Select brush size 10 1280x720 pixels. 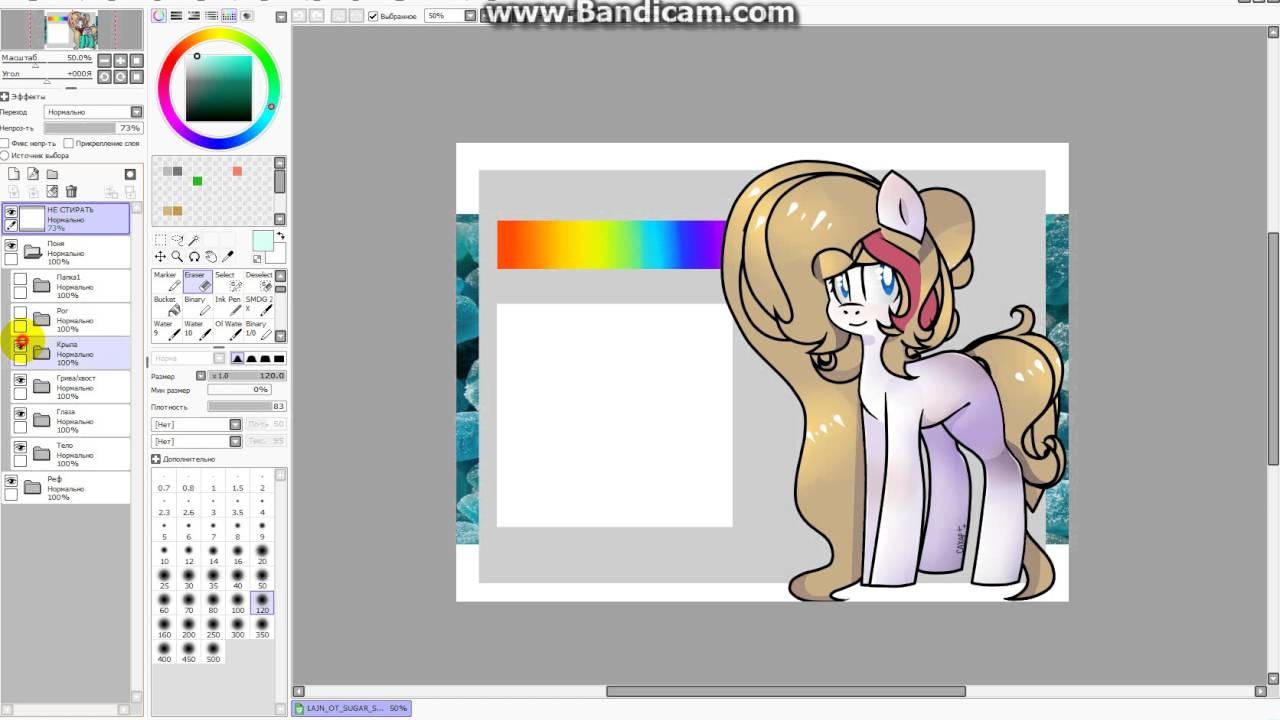(x=164, y=553)
